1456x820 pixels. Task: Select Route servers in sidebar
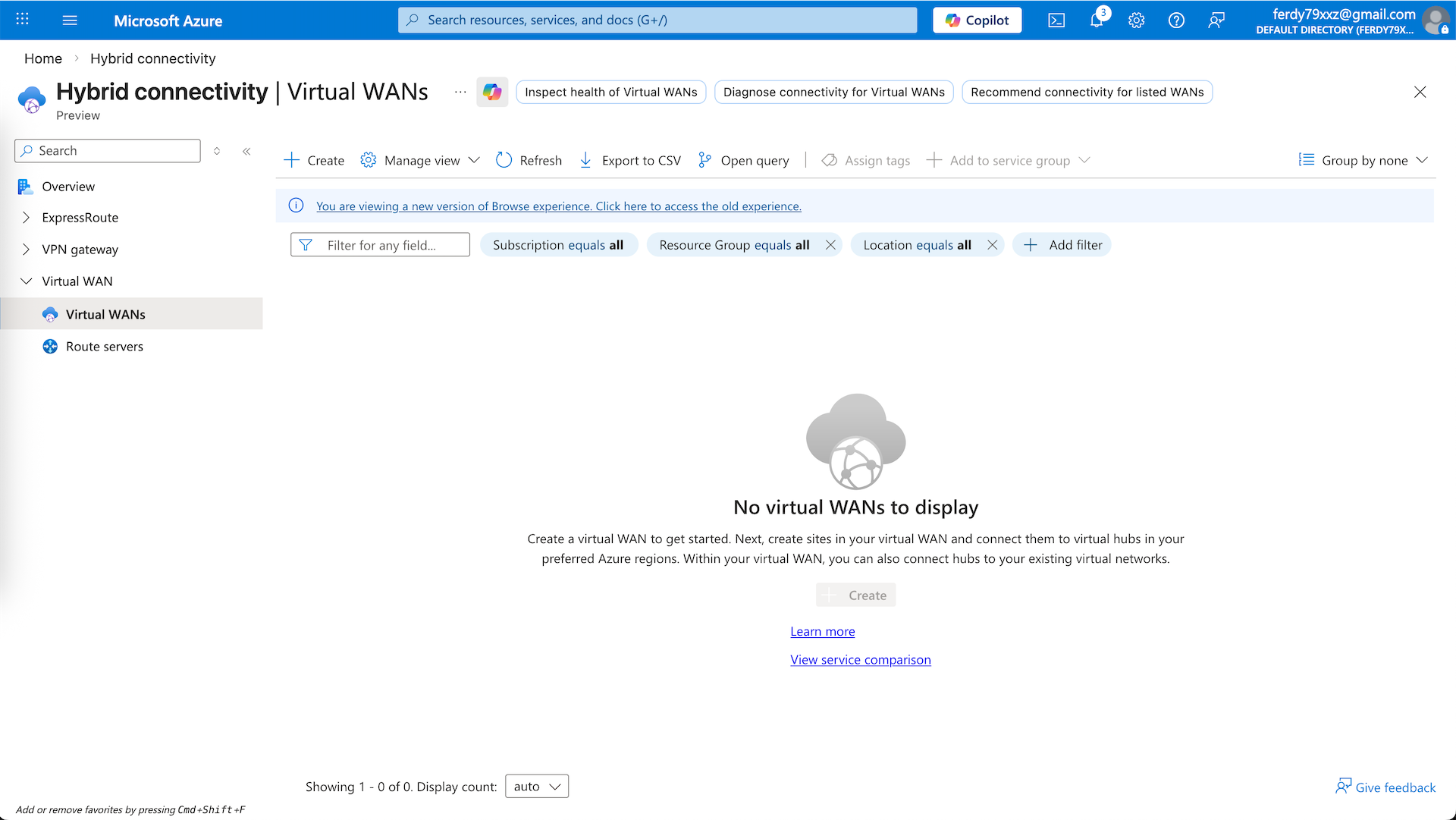click(105, 347)
